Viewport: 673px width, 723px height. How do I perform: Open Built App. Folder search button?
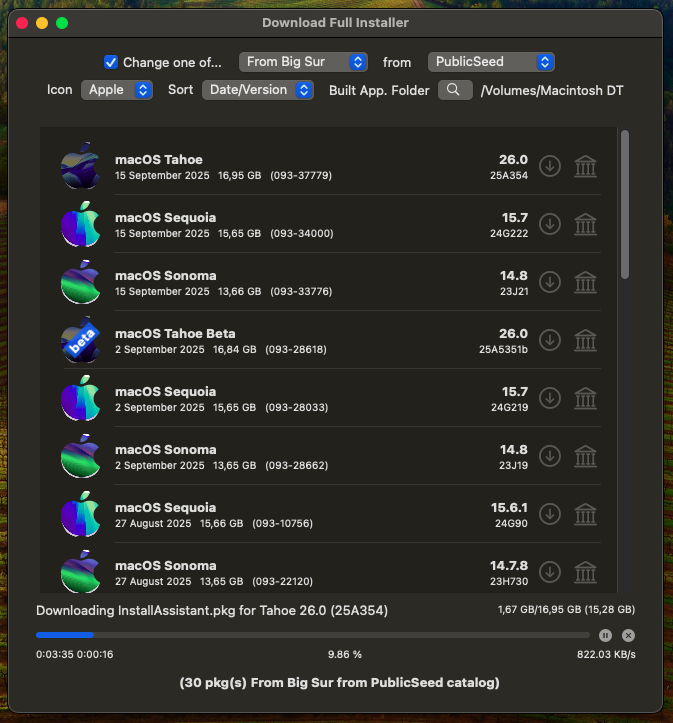click(455, 90)
